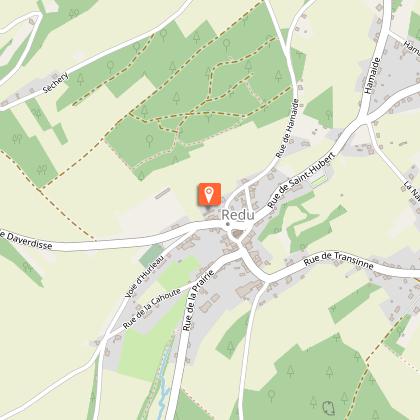This screenshot has width=420, height=420.
Task: Click the round boulder icon in southern forest
Action: click(329, 407)
